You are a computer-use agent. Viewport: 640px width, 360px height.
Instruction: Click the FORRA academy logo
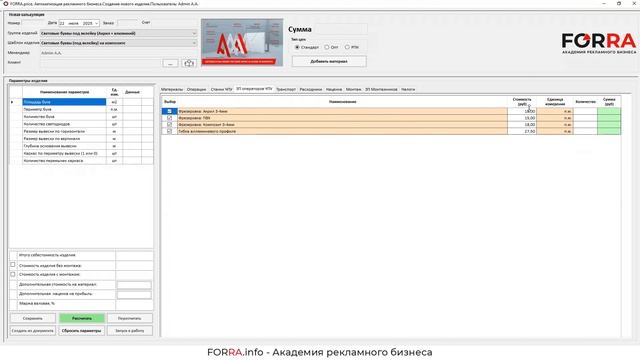(x=599, y=43)
